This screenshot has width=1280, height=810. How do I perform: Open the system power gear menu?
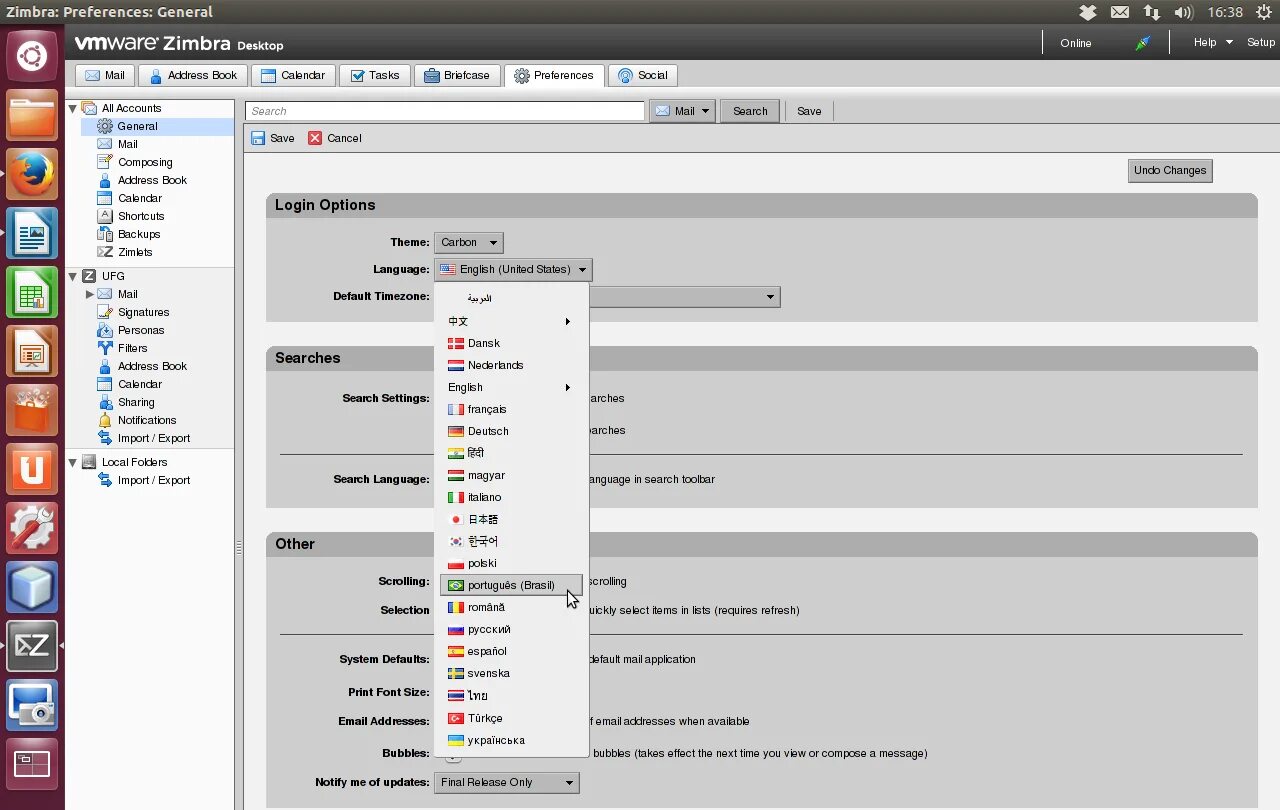(x=1263, y=12)
